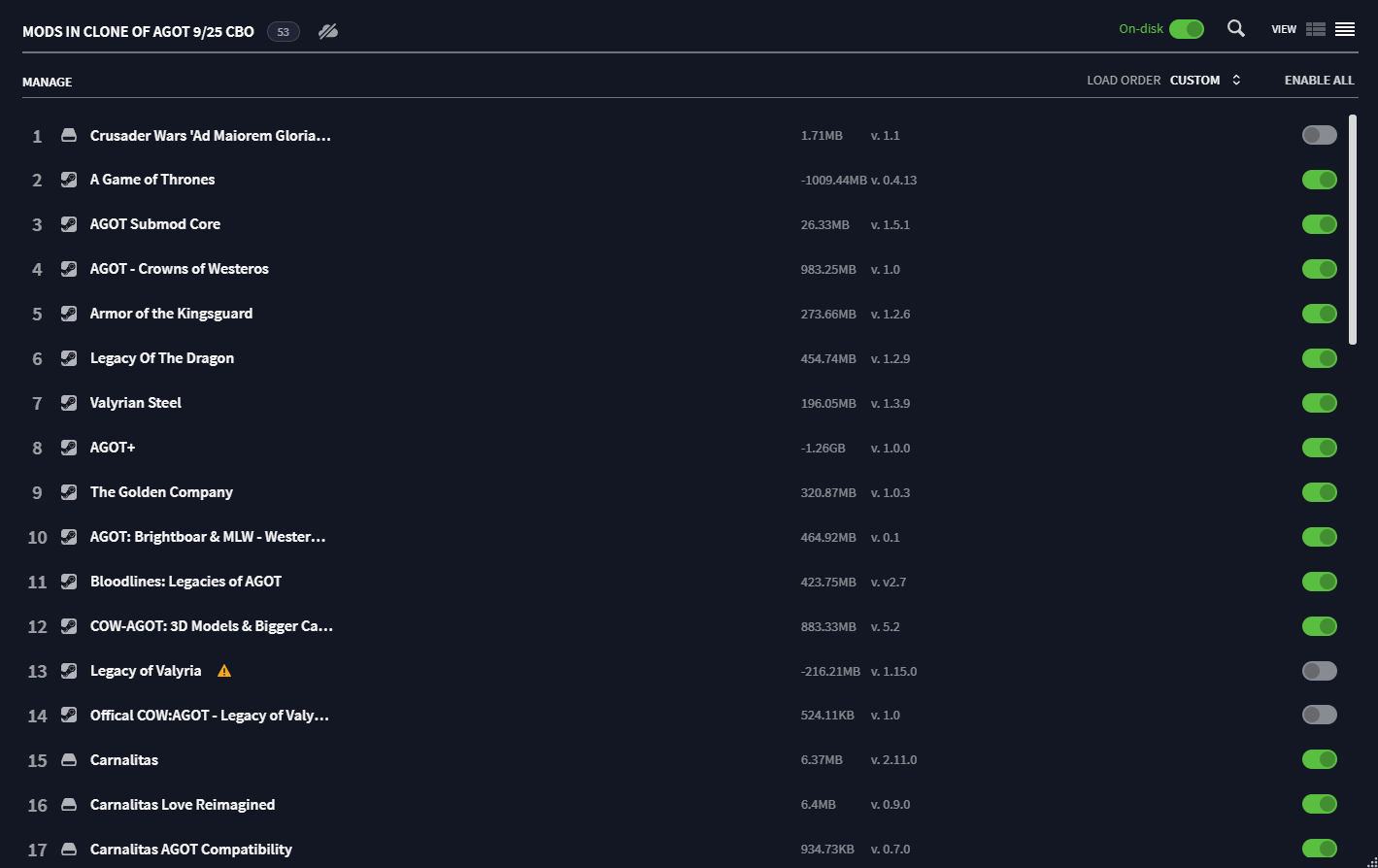Screen dimensions: 1378x868
Task: Open the Load Order CUSTOM dropdown
Action: click(1205, 81)
